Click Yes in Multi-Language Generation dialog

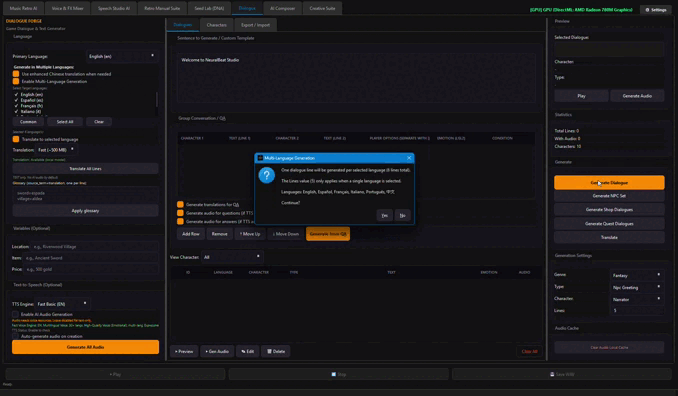coord(384,215)
